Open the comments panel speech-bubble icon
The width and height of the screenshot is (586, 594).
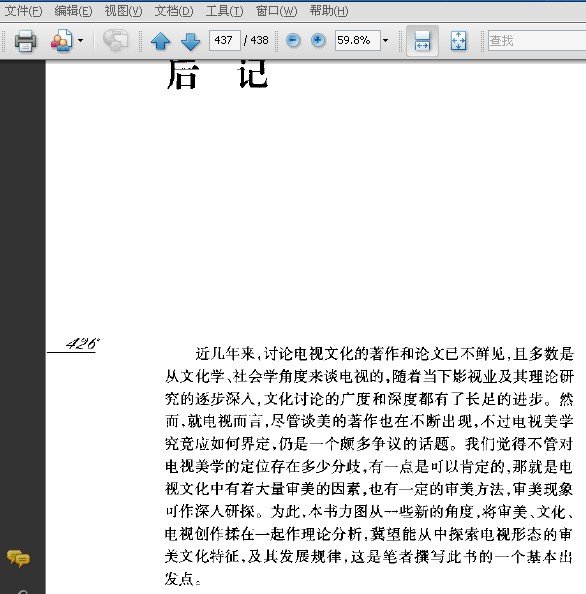click(x=18, y=558)
